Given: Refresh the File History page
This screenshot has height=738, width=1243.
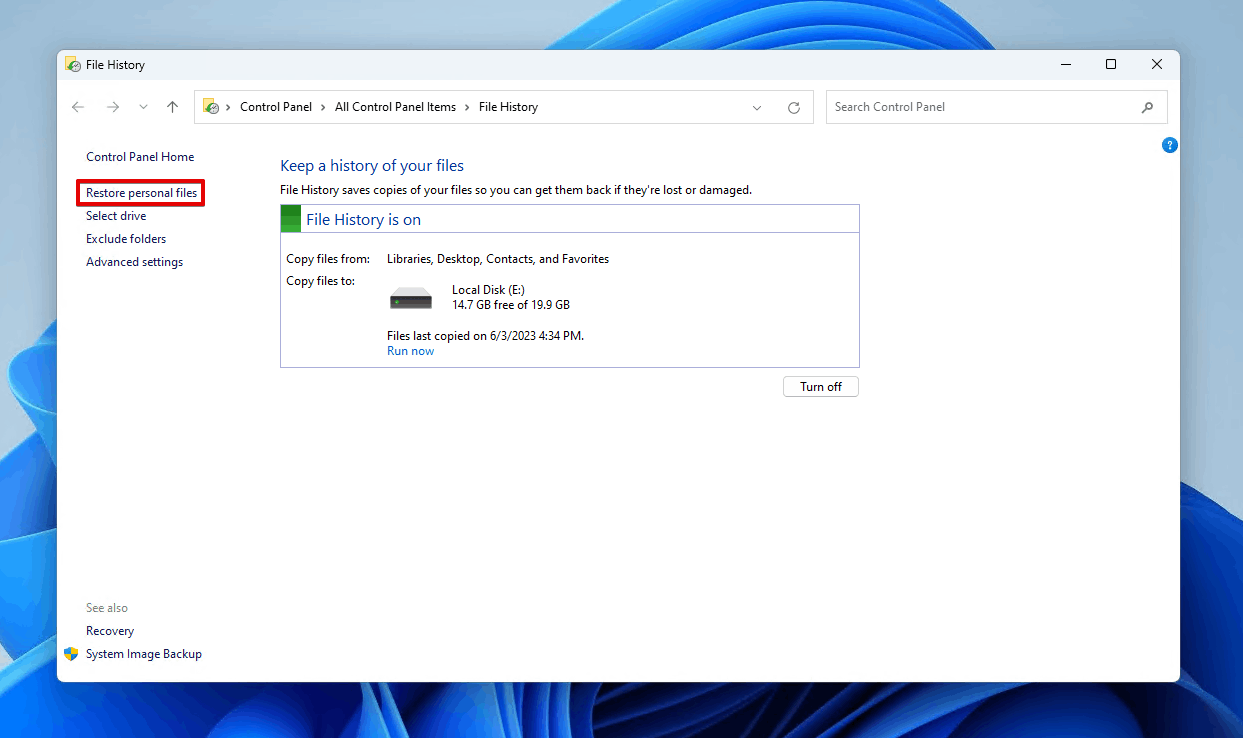Looking at the screenshot, I should [x=794, y=107].
